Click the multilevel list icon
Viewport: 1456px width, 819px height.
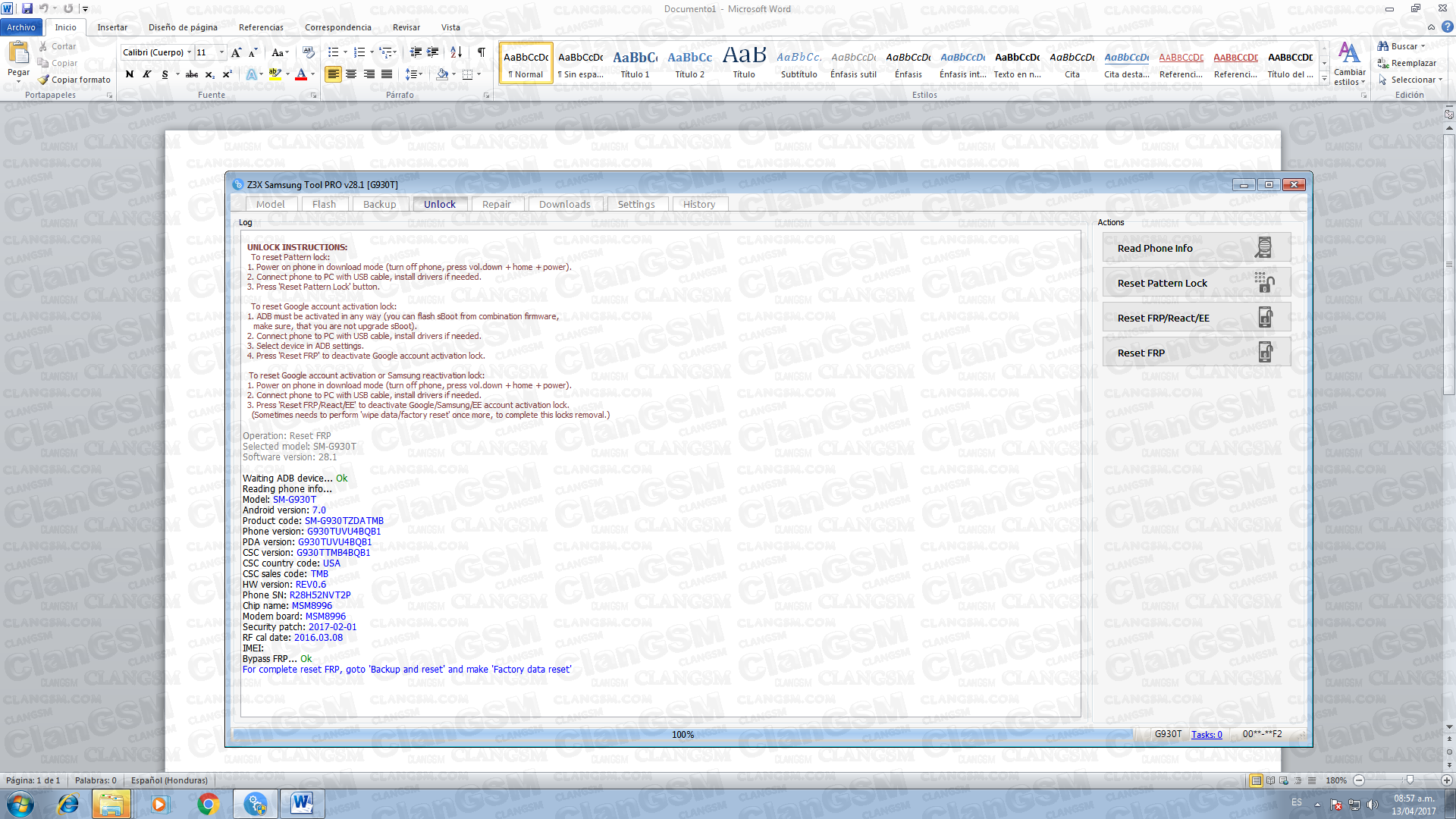click(x=386, y=52)
